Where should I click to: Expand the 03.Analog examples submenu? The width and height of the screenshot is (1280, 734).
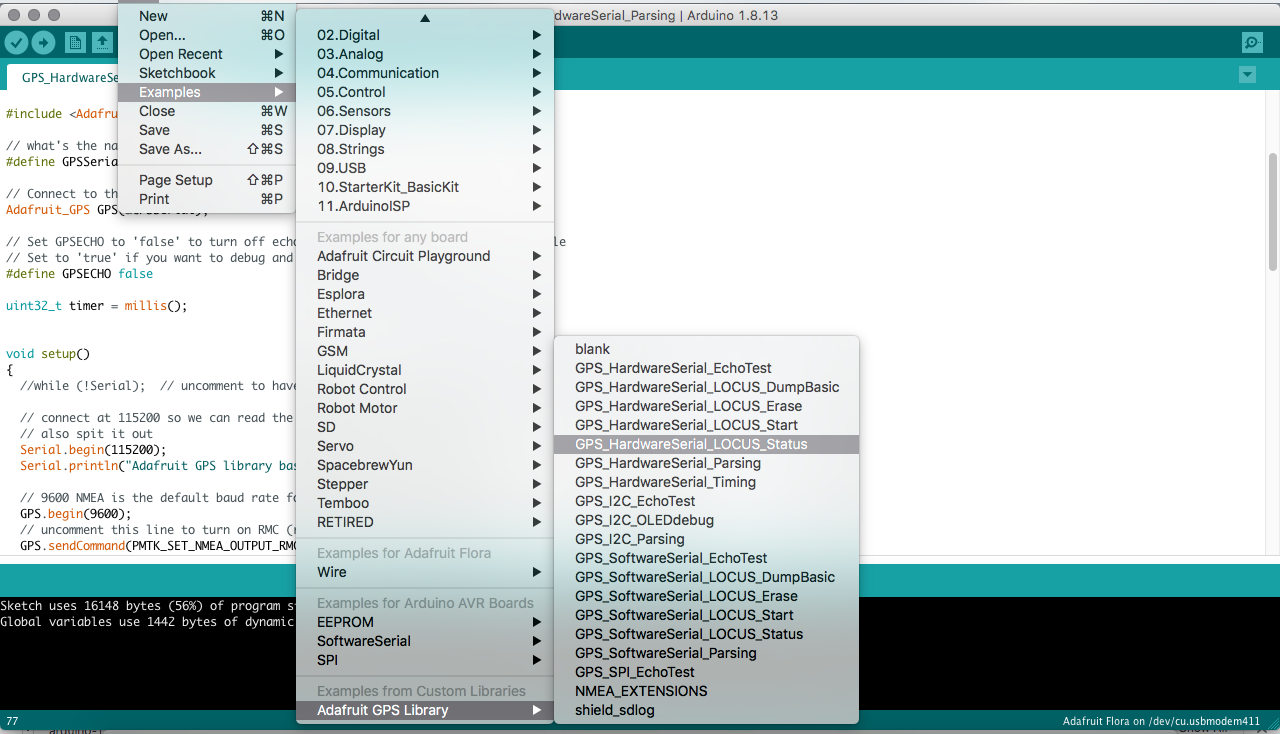pyautogui.click(x=425, y=54)
